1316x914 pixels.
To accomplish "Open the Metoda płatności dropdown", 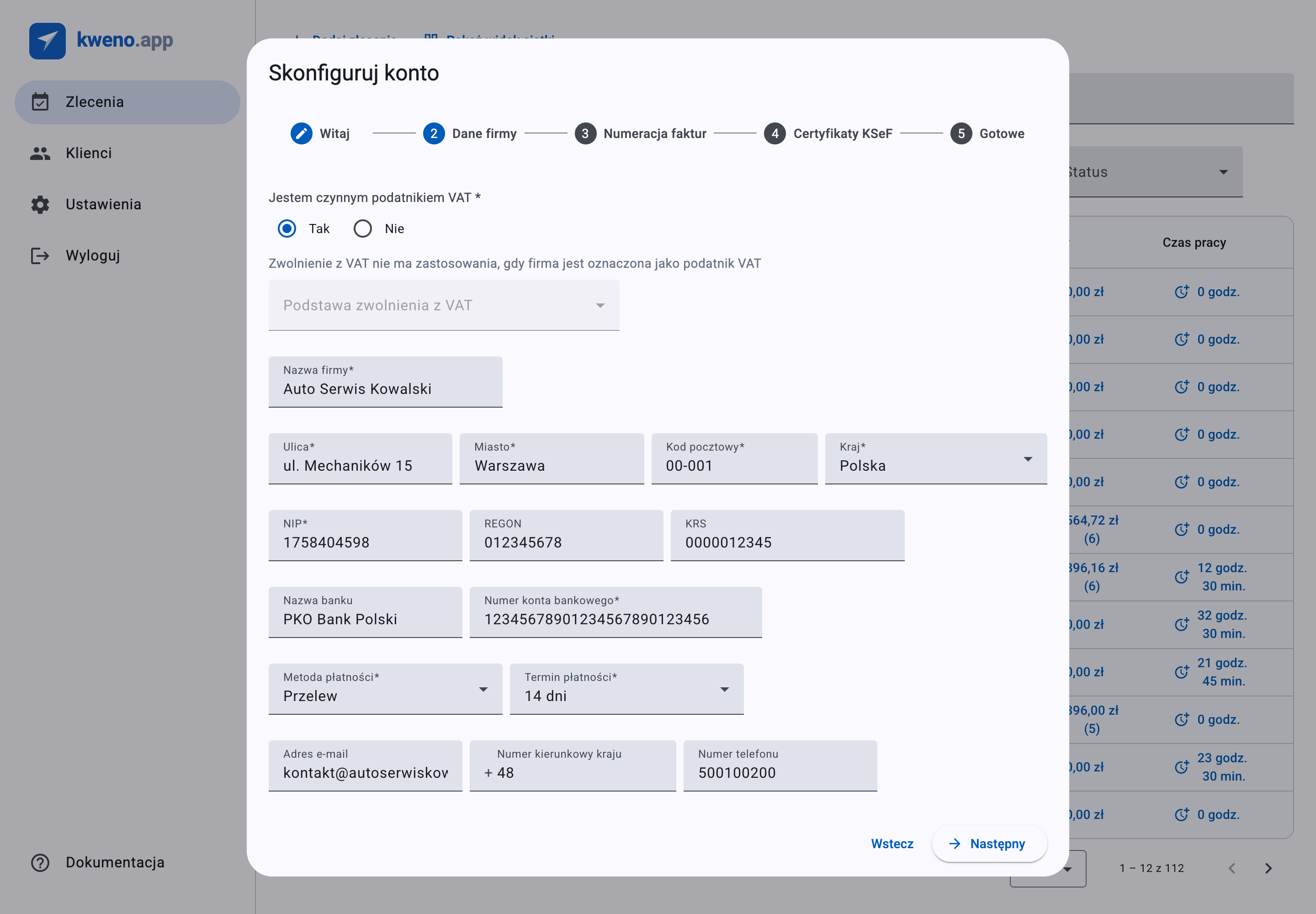I will [385, 689].
